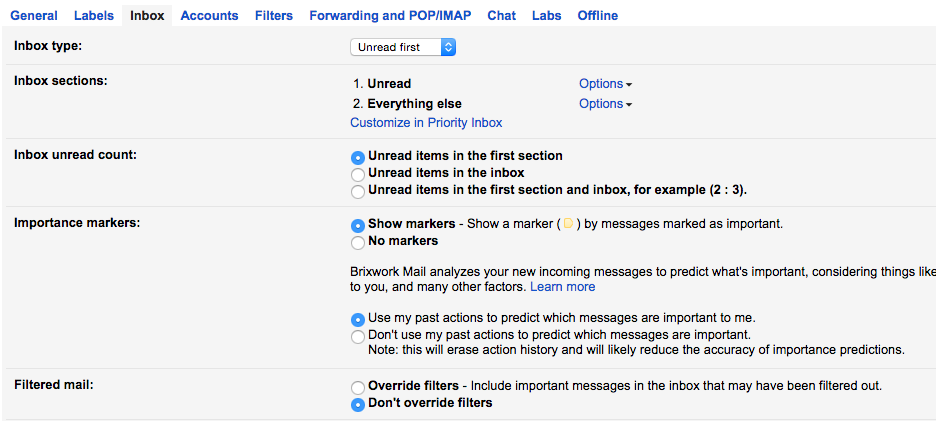
Task: Expand Options for Everything else section
Action: 605,104
